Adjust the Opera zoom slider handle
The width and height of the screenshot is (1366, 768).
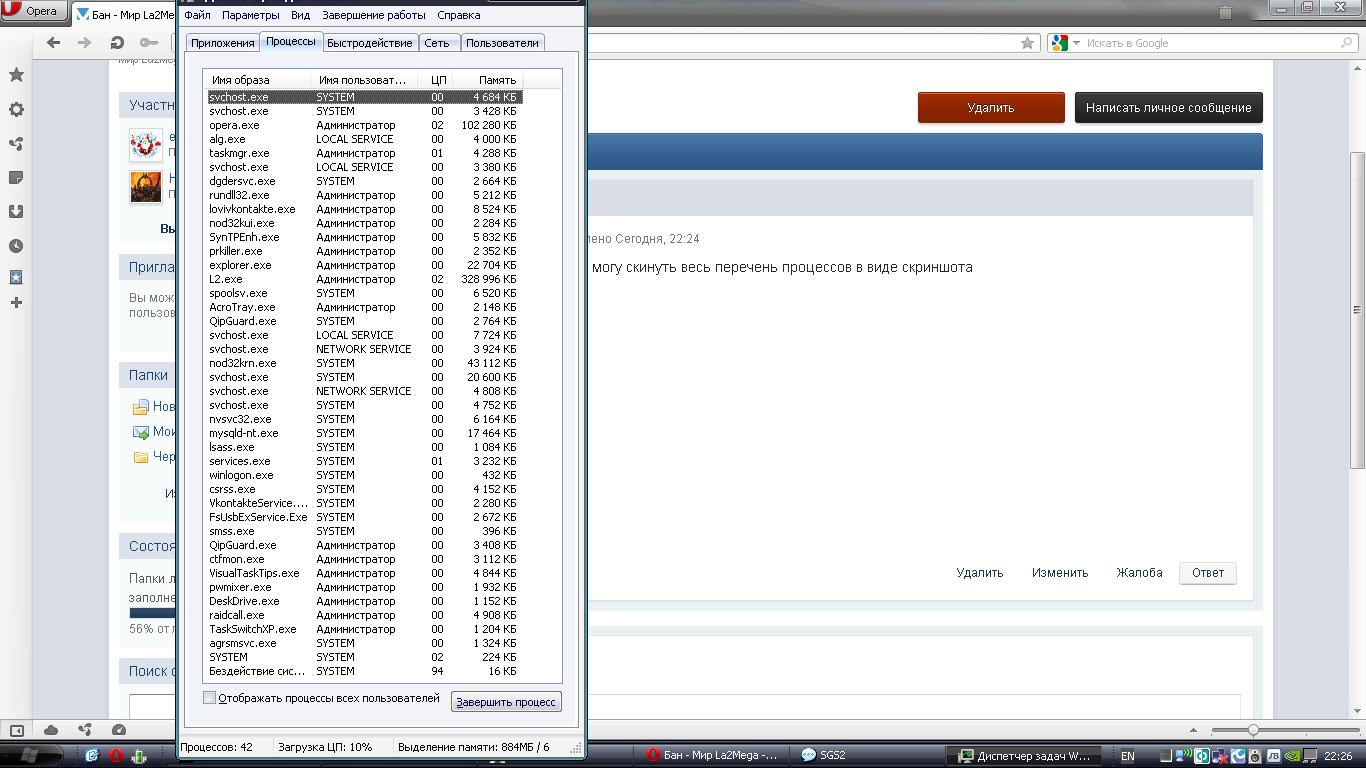pos(1253,730)
